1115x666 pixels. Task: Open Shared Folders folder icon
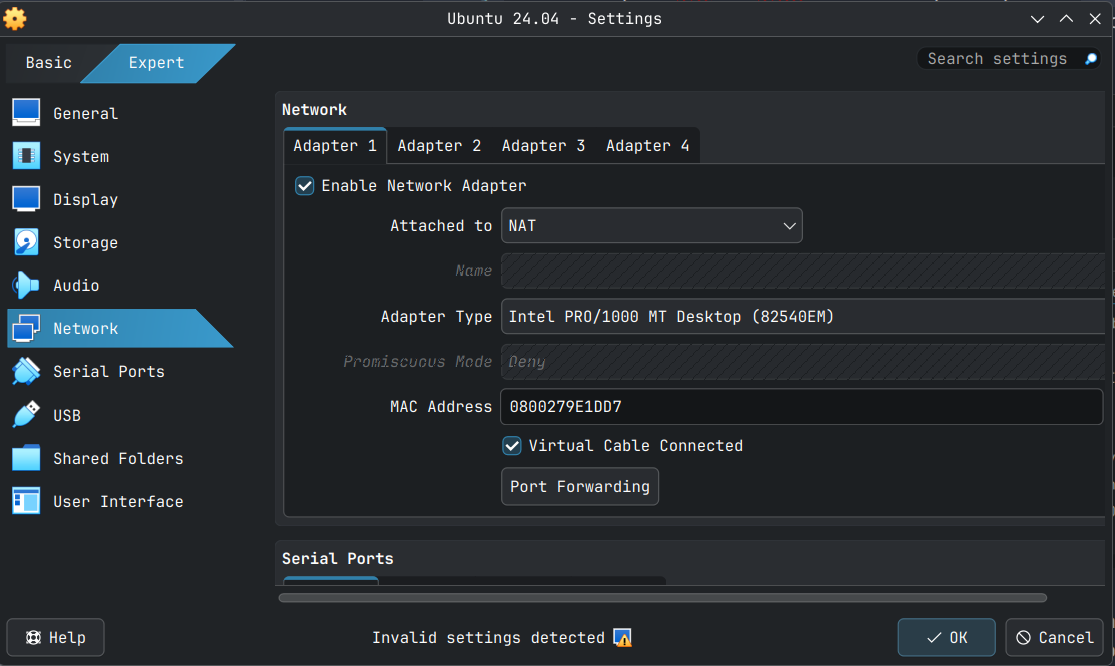[x=26, y=458]
